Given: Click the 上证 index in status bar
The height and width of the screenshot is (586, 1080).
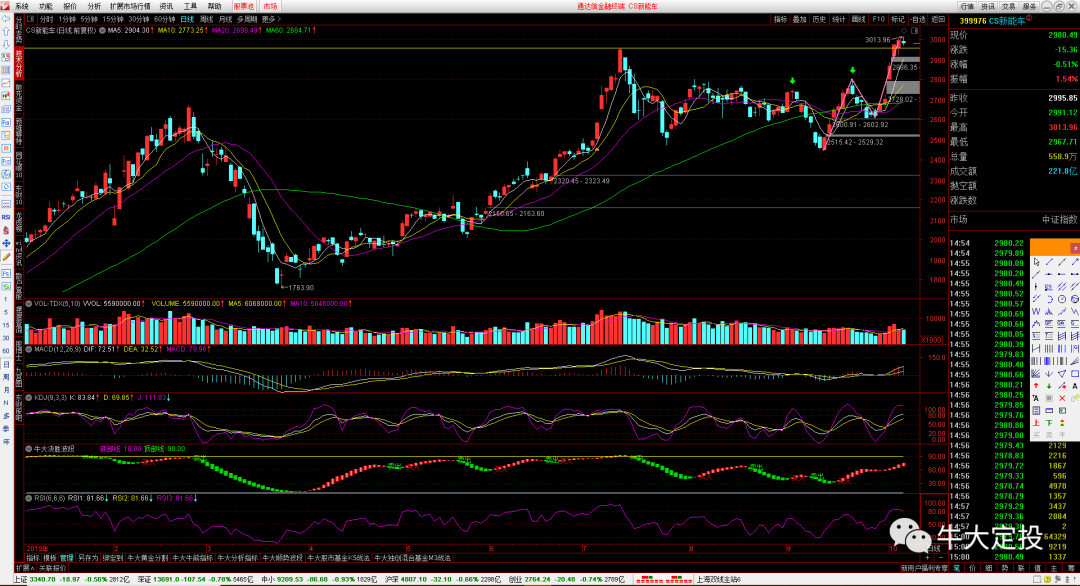Looking at the screenshot, I should click(x=73, y=580).
